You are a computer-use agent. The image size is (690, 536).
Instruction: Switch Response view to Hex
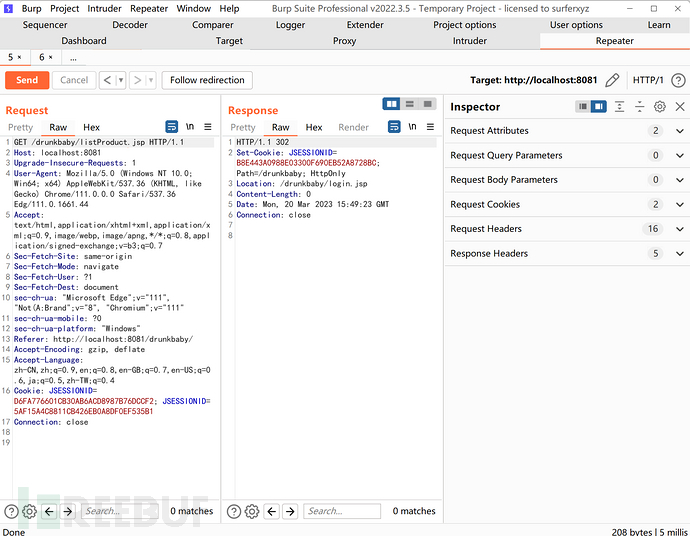pos(314,127)
